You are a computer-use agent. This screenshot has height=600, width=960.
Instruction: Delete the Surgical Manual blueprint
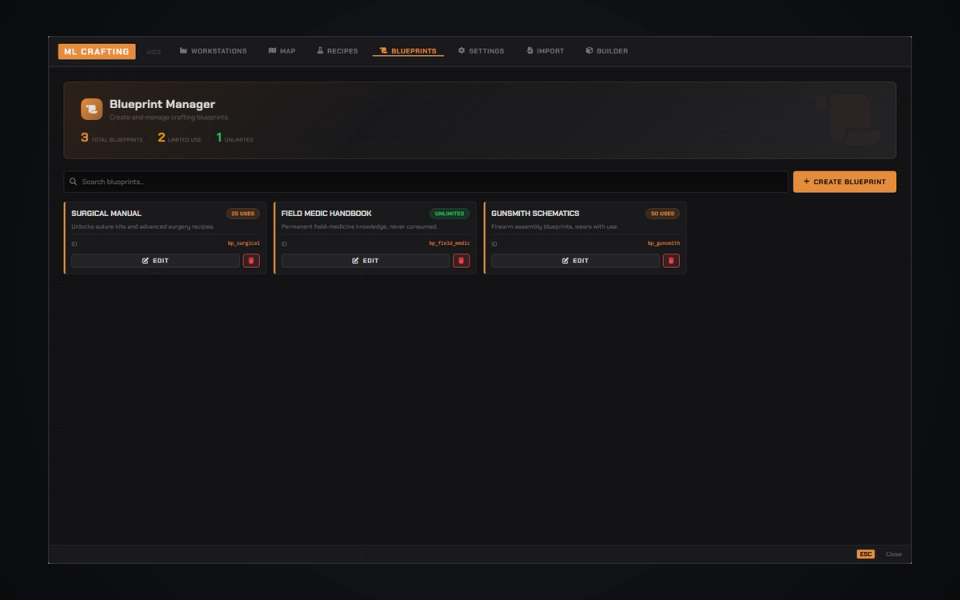[251, 261]
